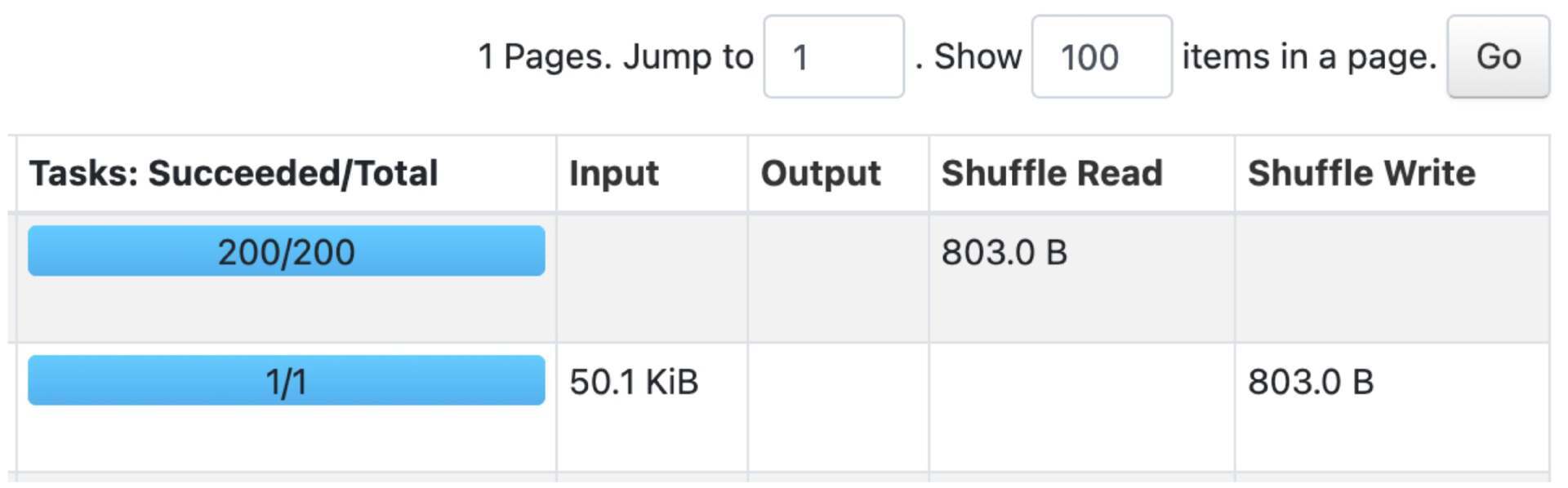Click the "items in a page." label

[x=1308, y=57]
